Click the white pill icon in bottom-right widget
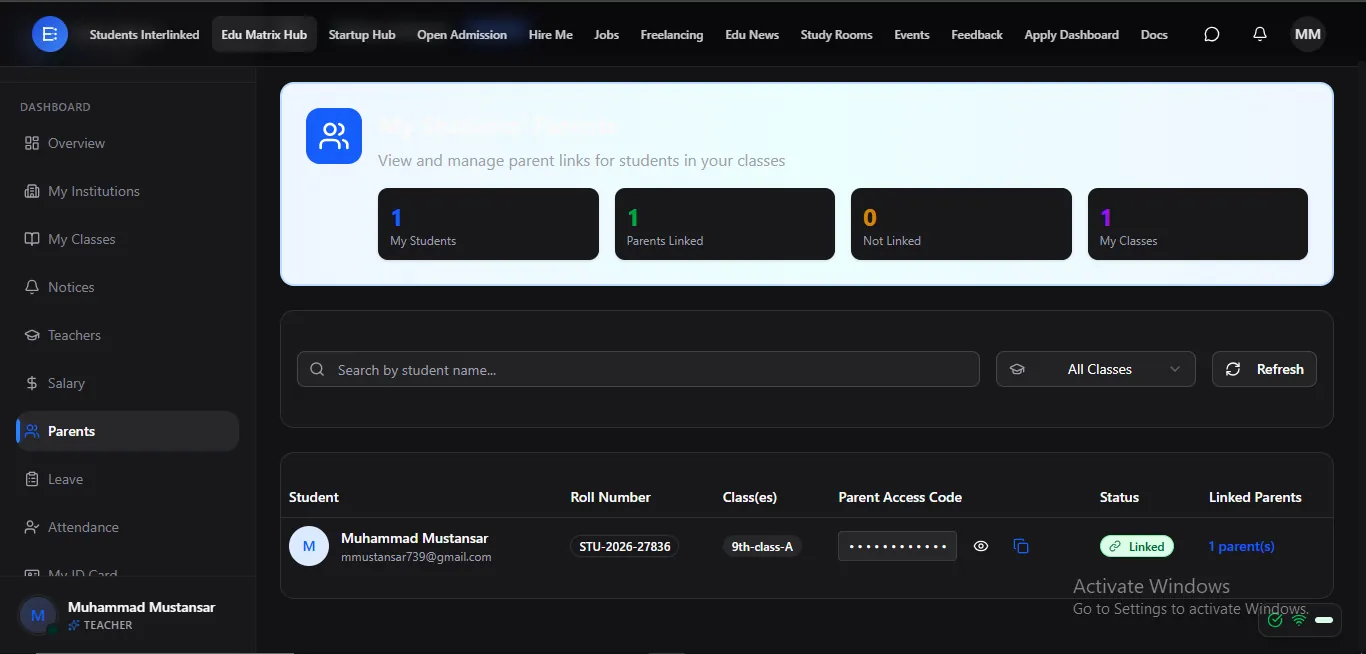This screenshot has height=654, width=1366. 1324,620
